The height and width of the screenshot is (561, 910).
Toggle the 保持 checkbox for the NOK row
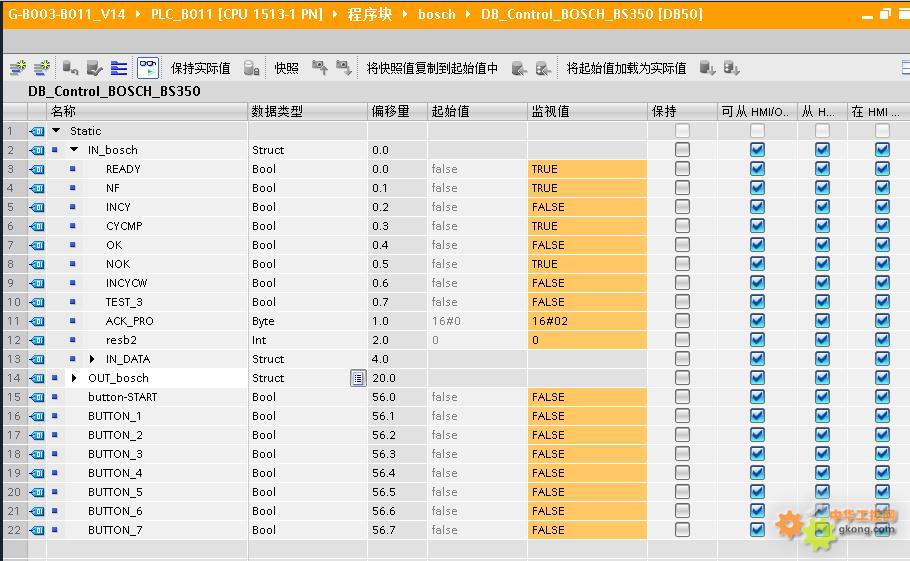(682, 264)
